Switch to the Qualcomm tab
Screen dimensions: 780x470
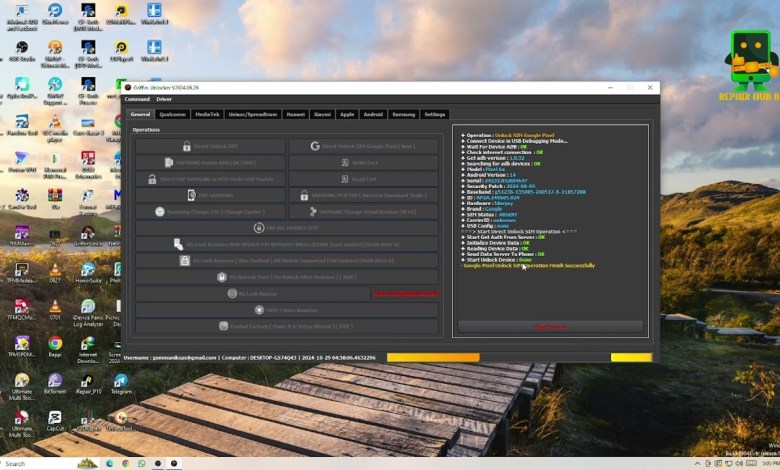(173, 114)
